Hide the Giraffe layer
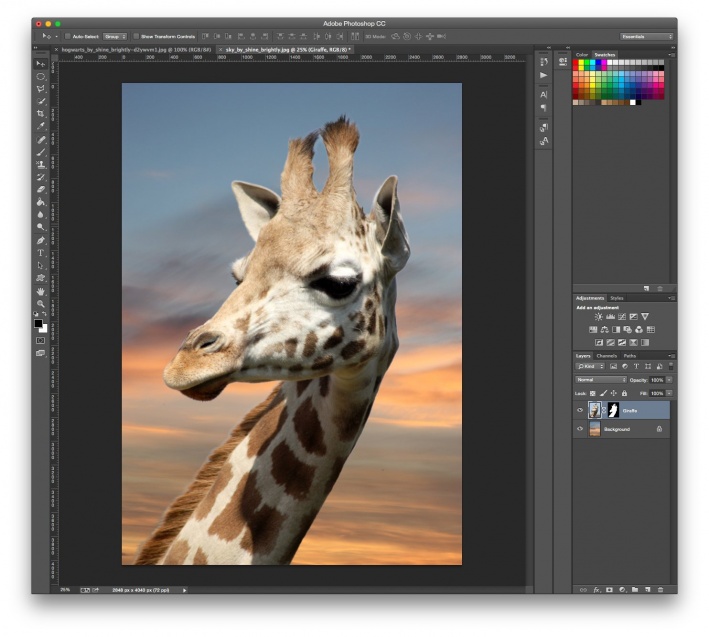 [580, 410]
